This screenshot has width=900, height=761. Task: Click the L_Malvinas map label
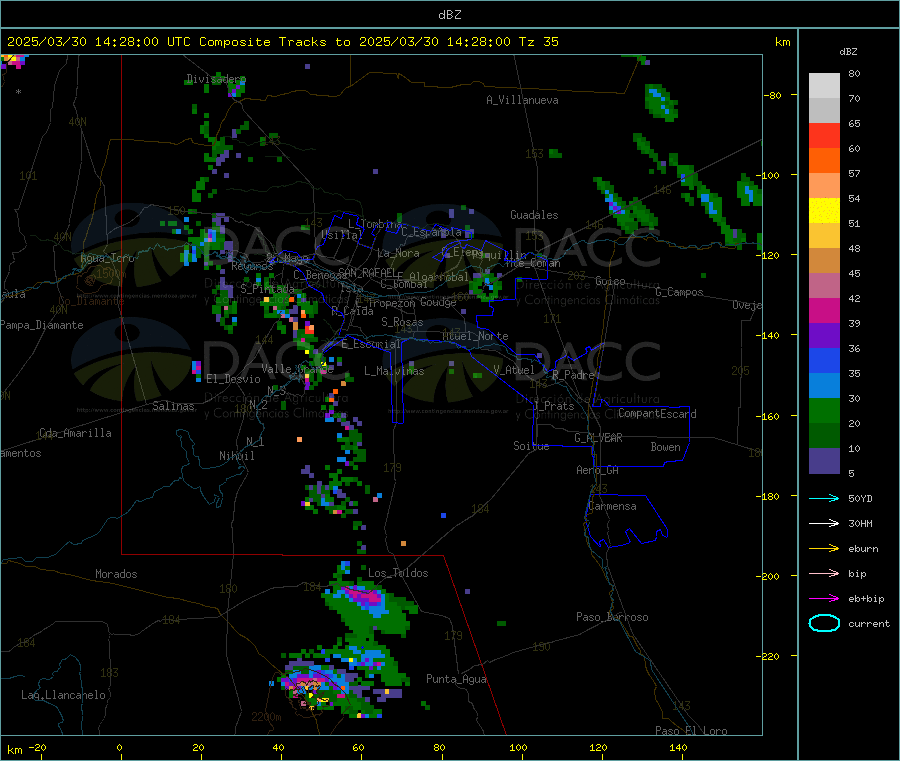(394, 371)
